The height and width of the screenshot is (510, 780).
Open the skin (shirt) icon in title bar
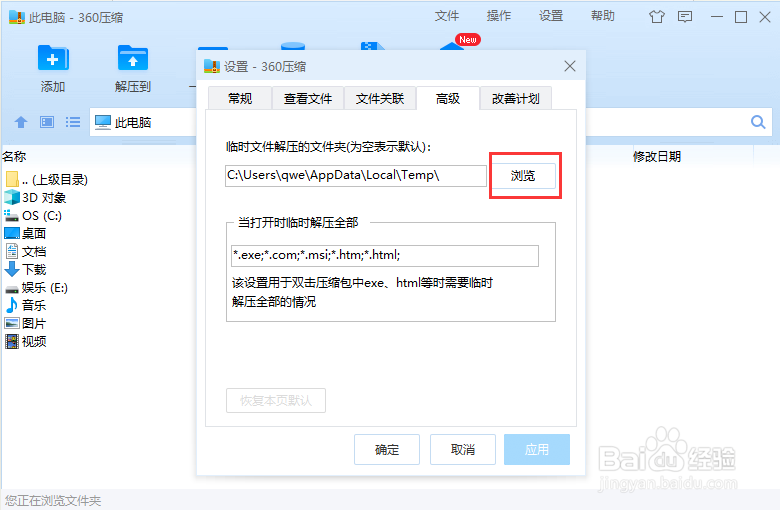point(657,17)
